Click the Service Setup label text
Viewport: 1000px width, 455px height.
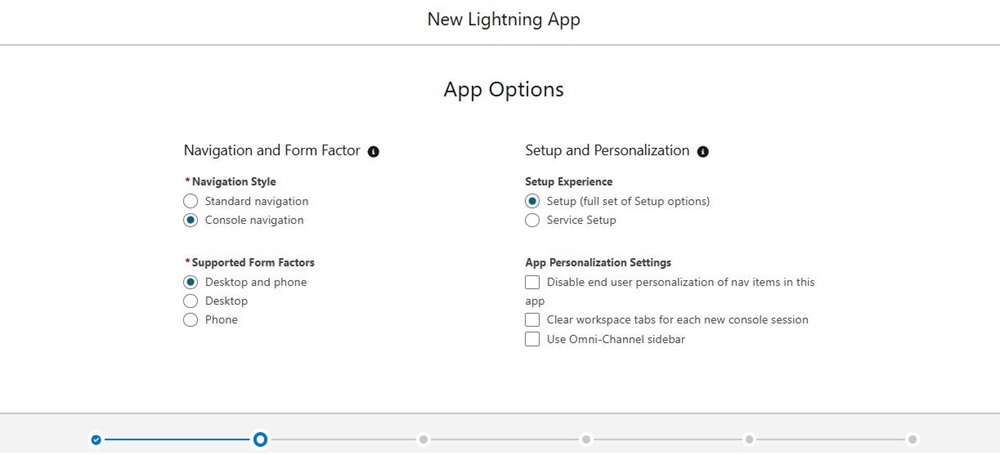581,220
